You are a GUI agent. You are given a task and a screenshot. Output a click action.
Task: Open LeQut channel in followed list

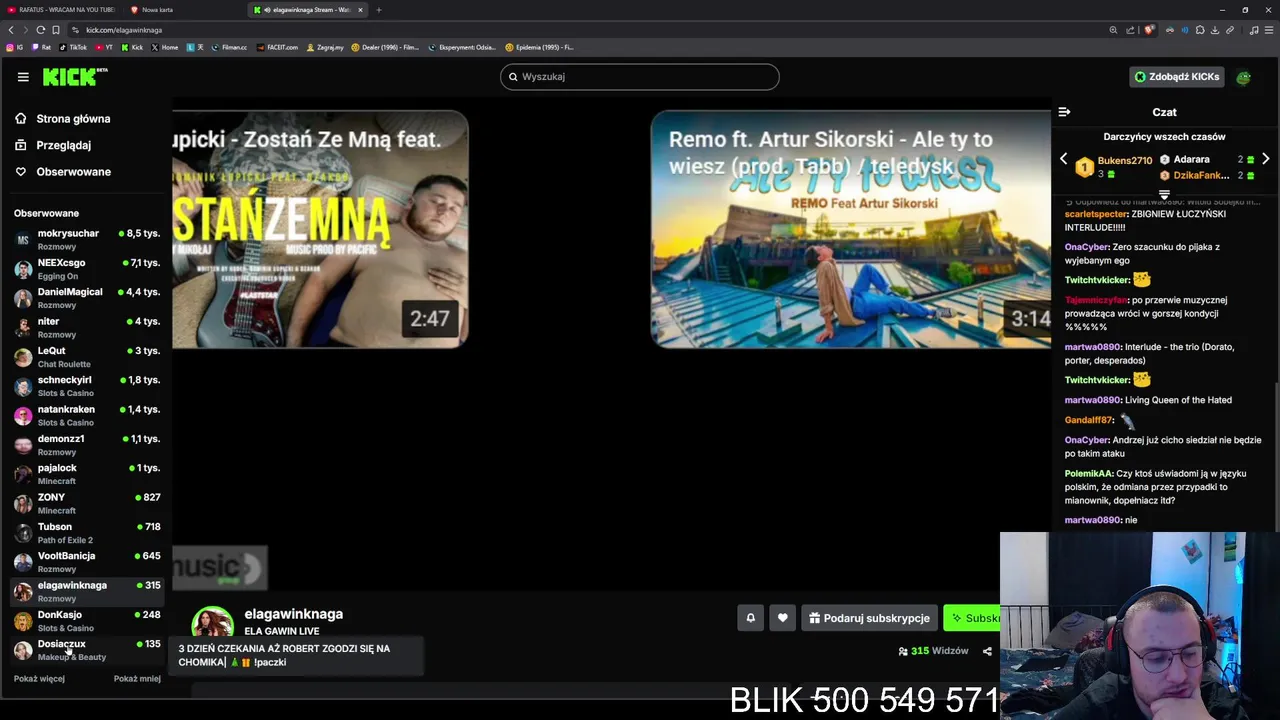click(87, 357)
